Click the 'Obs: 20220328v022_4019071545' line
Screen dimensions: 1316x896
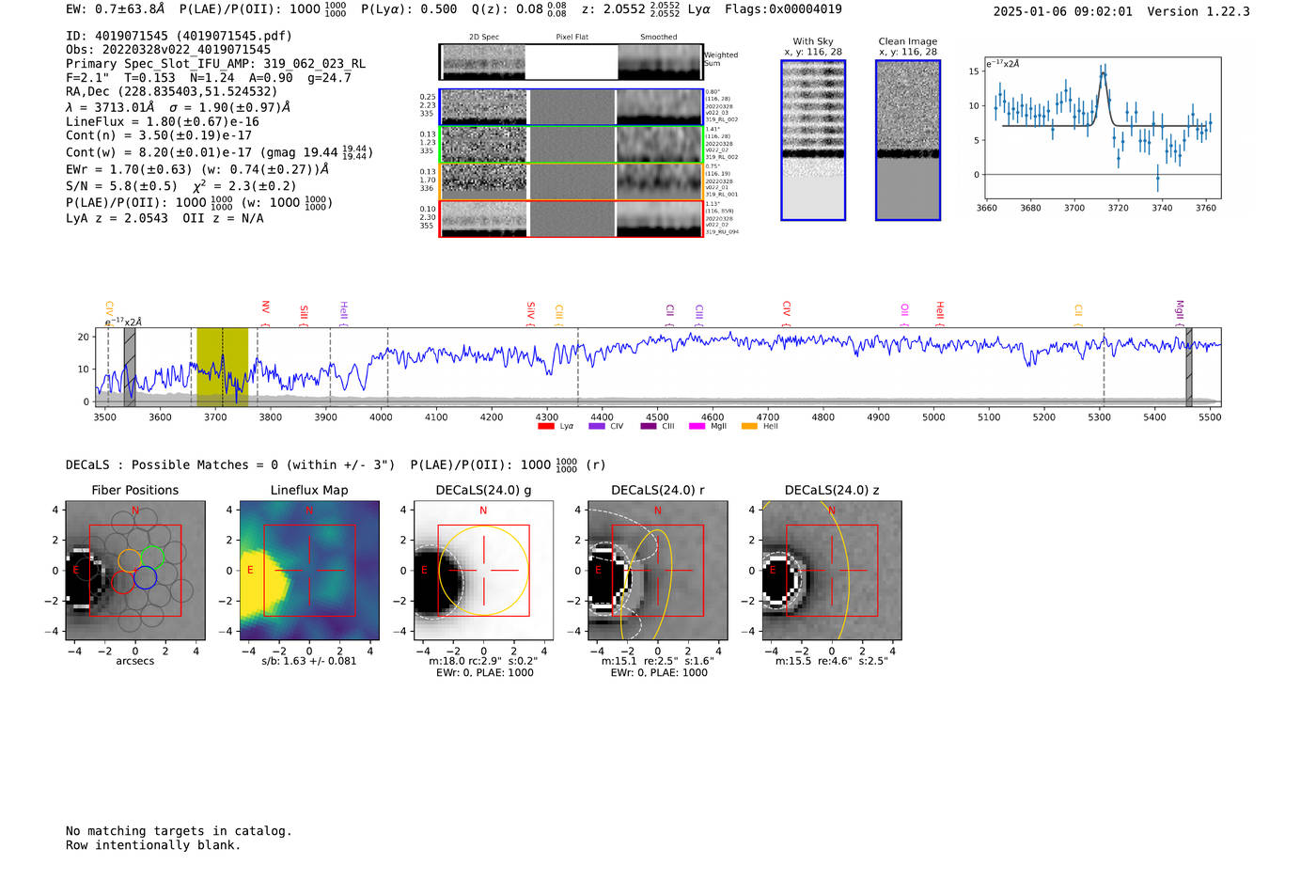click(x=168, y=50)
